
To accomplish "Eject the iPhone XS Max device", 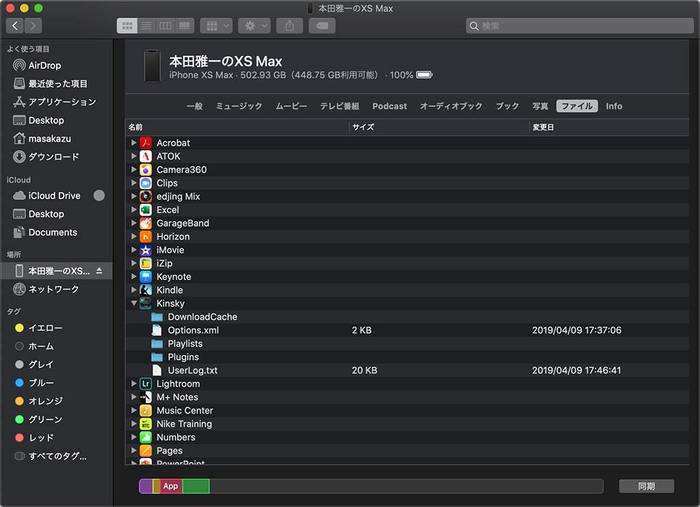I will pyautogui.click(x=99, y=271).
